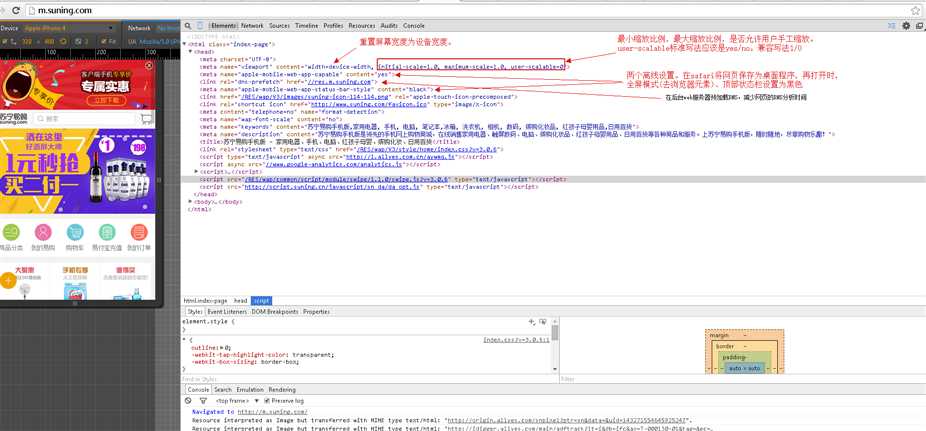Open DevTools settings gear icon
This screenshot has height=431, width=926.
[x=907, y=26]
